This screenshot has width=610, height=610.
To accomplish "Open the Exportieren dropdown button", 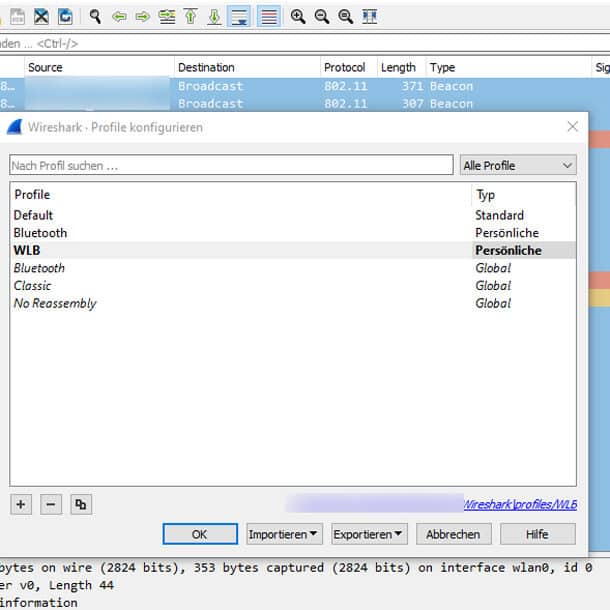I will click(369, 534).
